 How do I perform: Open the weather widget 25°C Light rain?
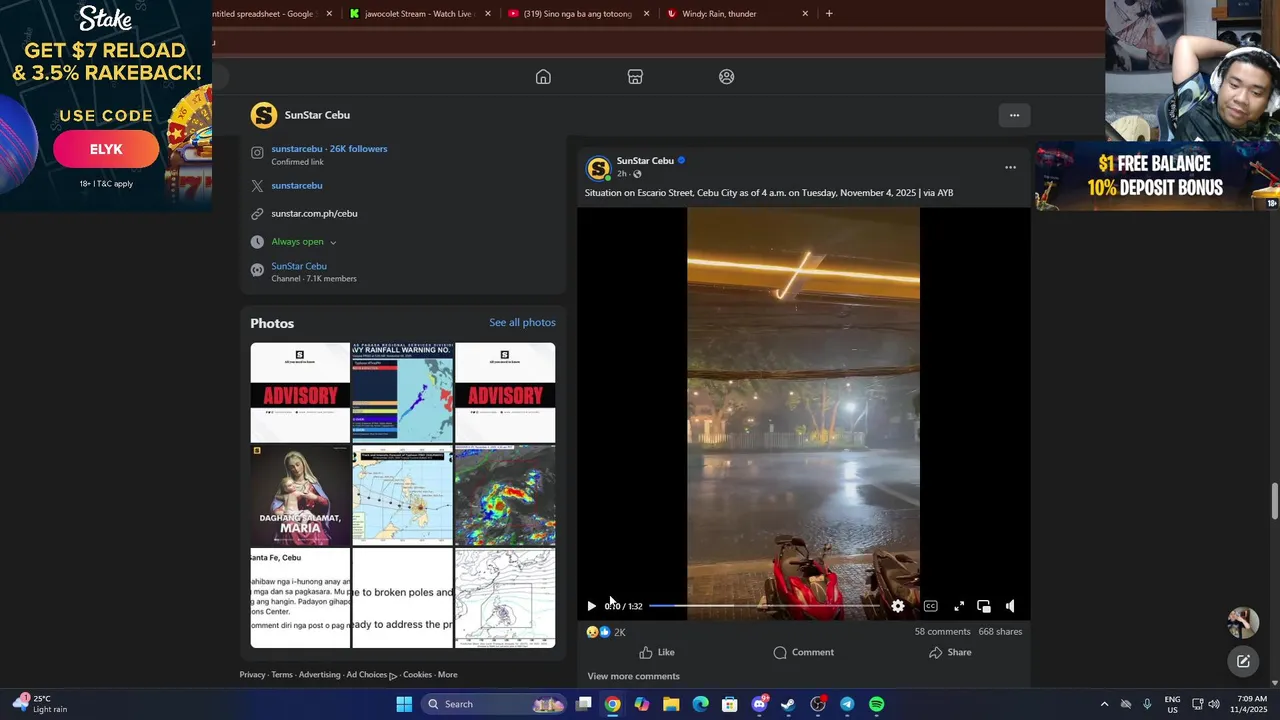(40, 704)
